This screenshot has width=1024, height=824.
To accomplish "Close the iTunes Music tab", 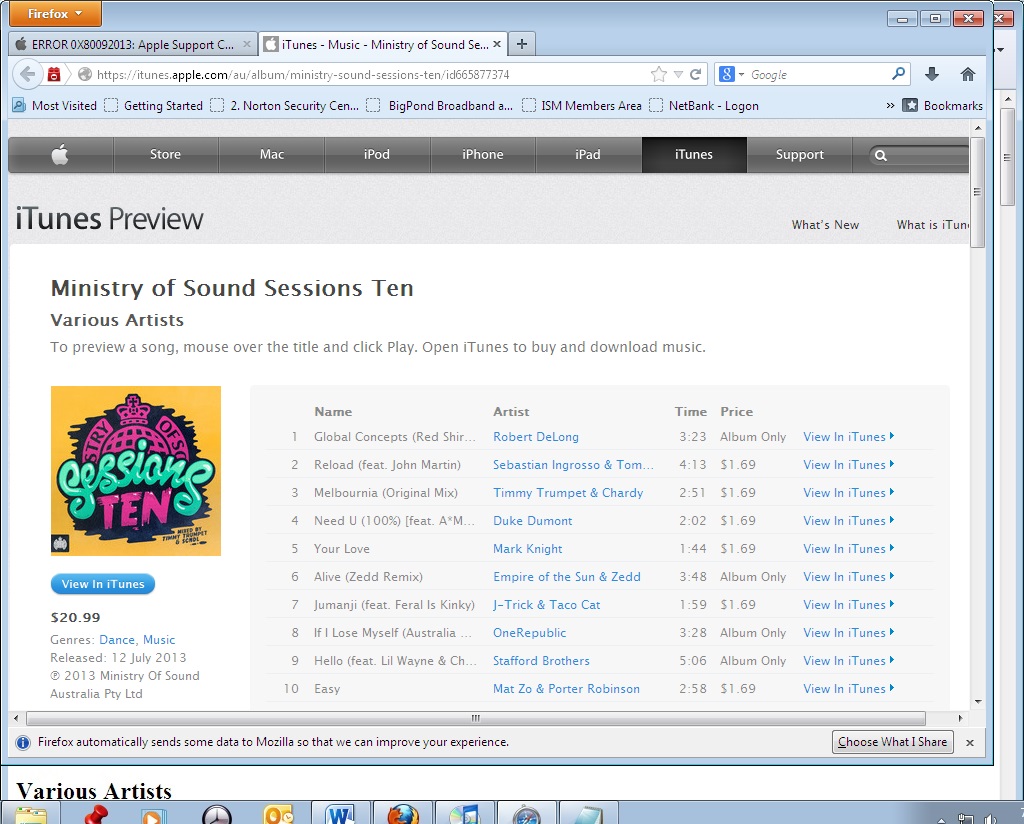I will tap(497, 44).
